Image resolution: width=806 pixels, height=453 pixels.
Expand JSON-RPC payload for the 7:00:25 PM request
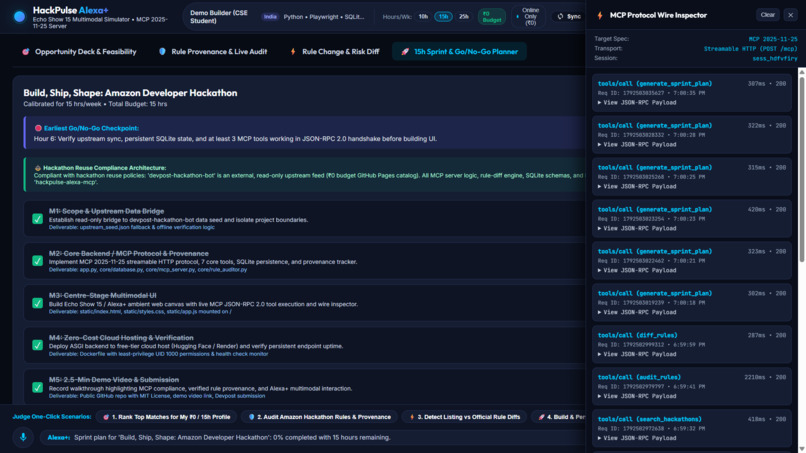coord(637,187)
